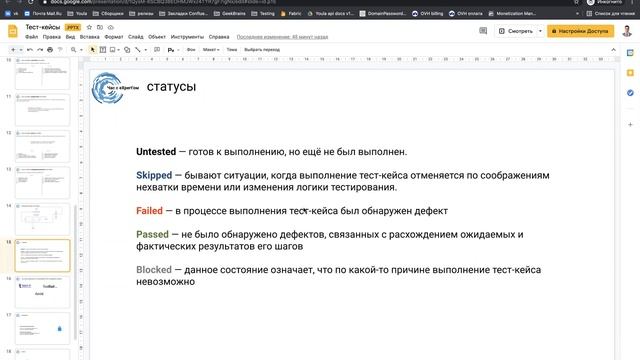The image size is (640, 360).
Task: Select slide 16 thumbnail
Action: click(x=42, y=292)
